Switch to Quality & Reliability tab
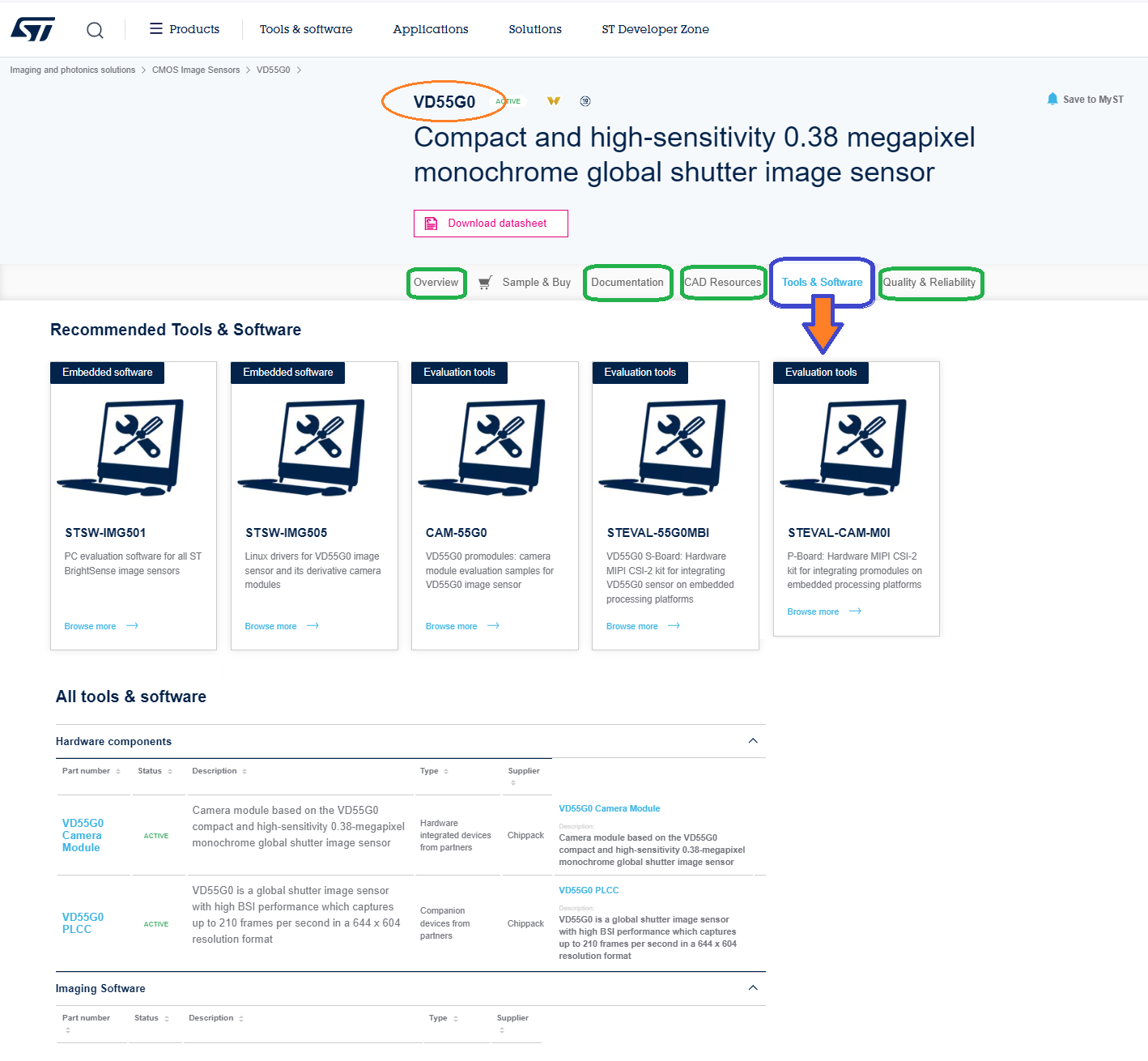This screenshot has height=1061, width=1148. pyautogui.click(x=929, y=283)
